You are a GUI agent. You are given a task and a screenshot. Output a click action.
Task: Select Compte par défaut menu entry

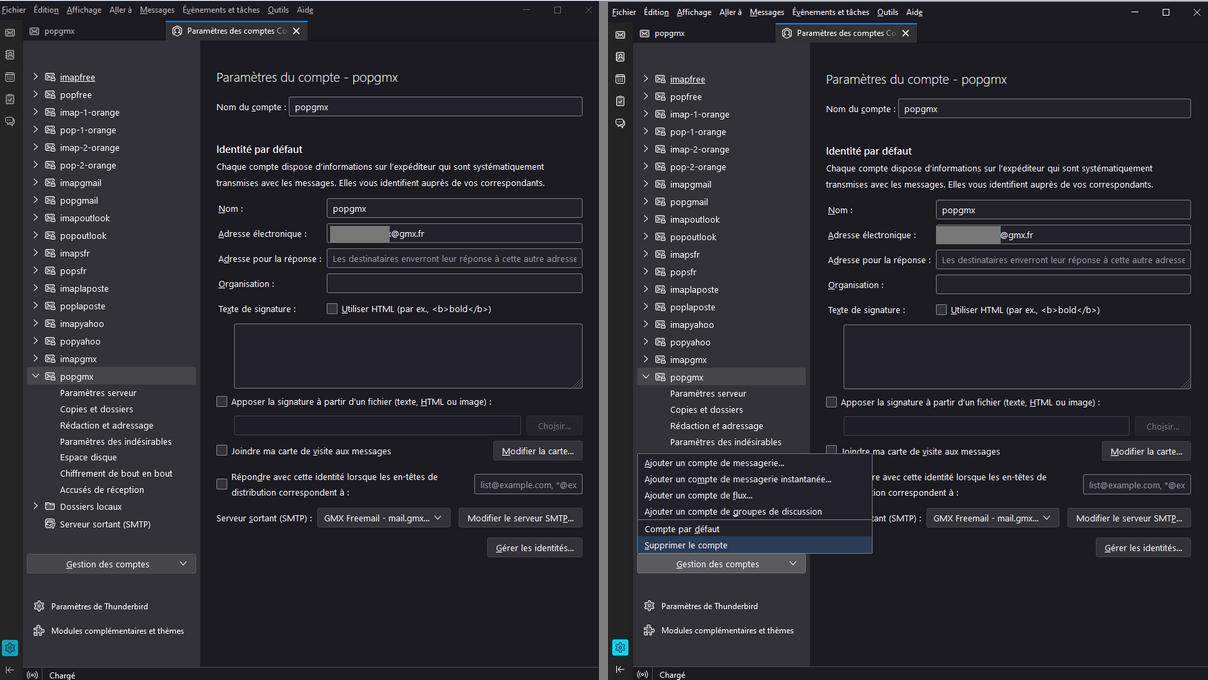point(754,529)
